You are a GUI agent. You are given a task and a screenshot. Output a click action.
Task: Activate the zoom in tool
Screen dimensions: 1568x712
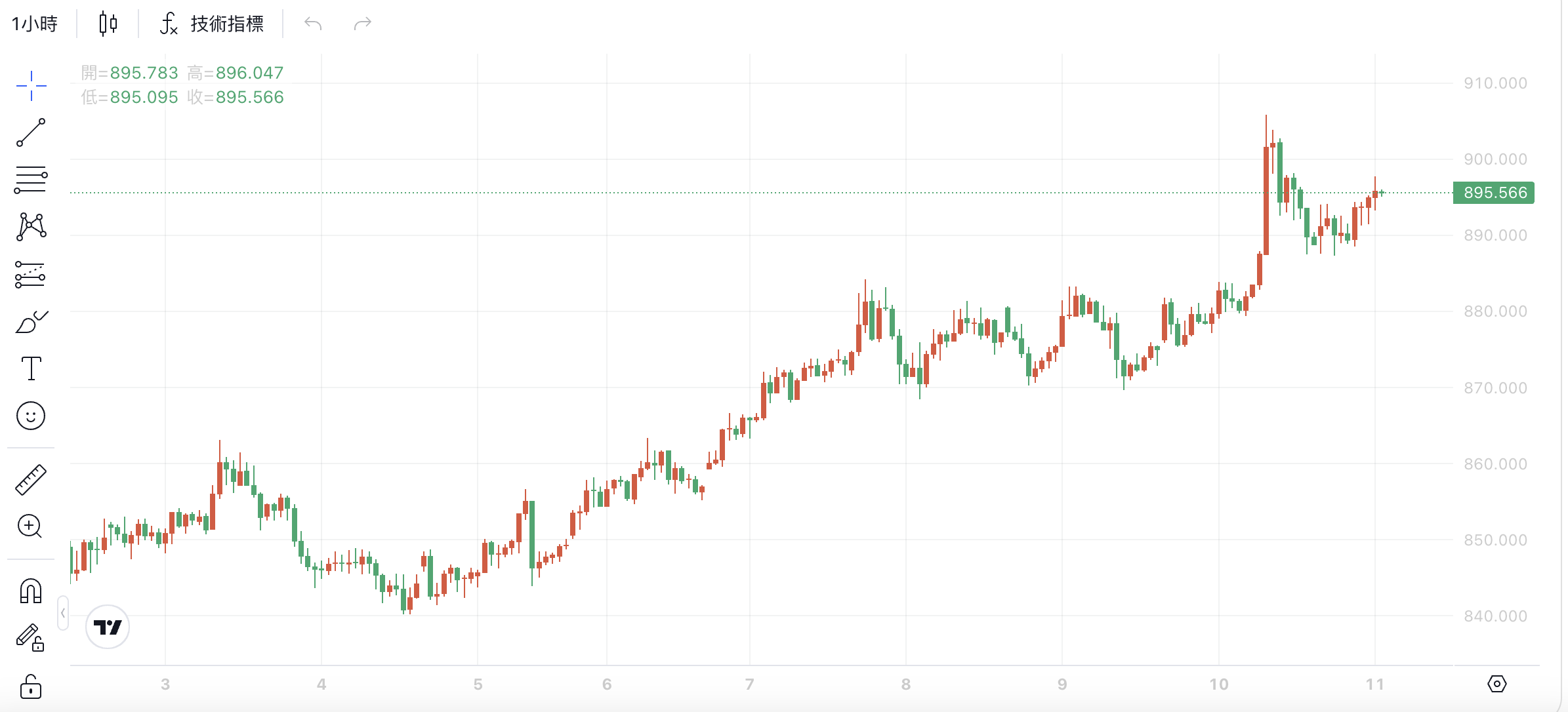(31, 526)
